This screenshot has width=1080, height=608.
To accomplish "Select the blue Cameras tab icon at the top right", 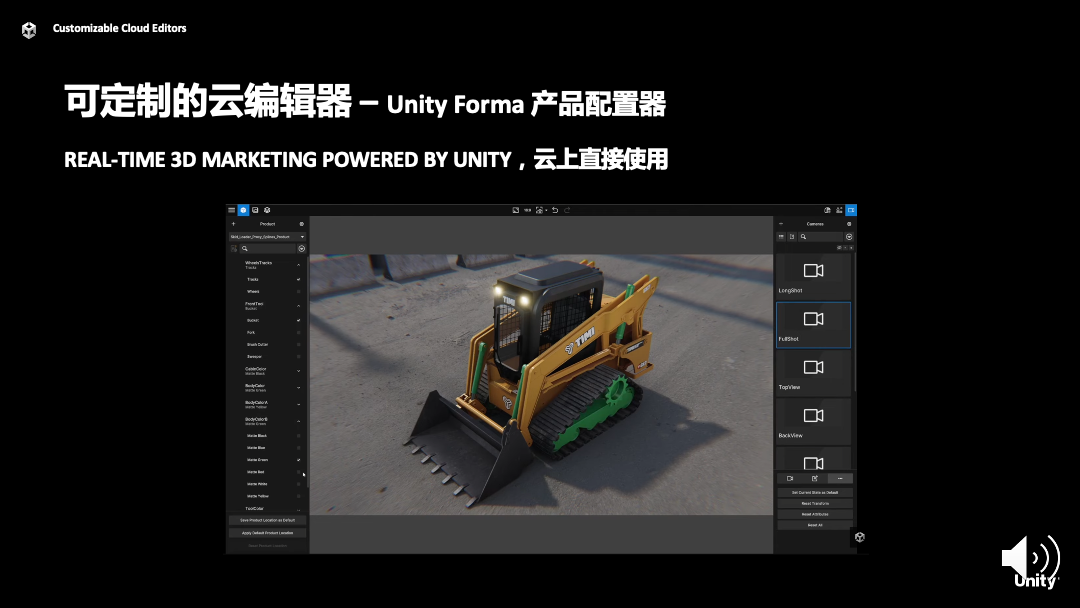I will click(x=851, y=210).
